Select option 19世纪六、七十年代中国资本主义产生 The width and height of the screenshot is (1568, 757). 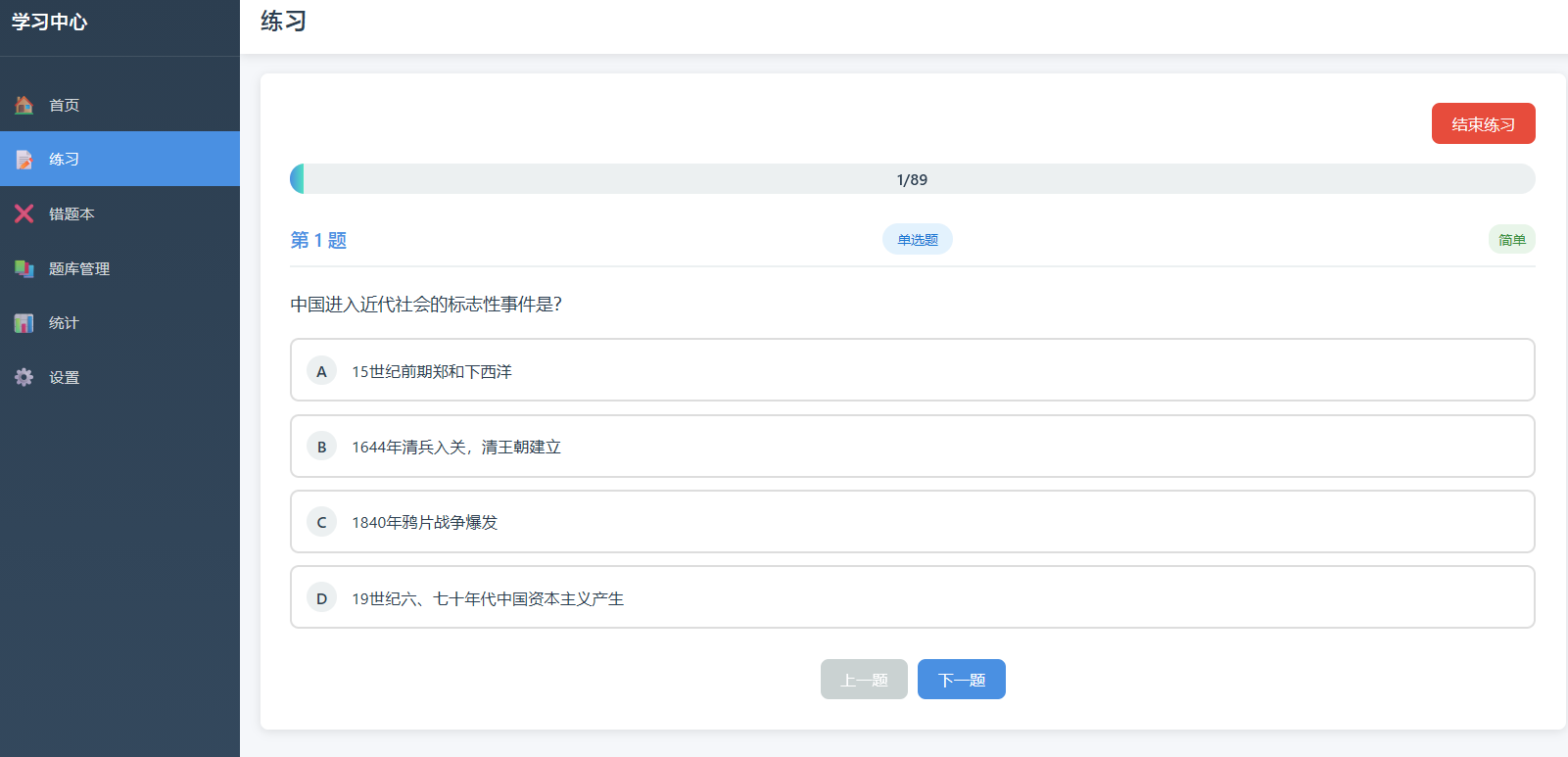click(912, 597)
